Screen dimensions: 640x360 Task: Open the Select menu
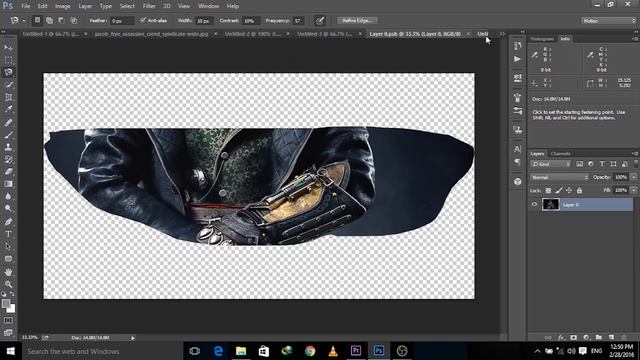click(x=127, y=6)
